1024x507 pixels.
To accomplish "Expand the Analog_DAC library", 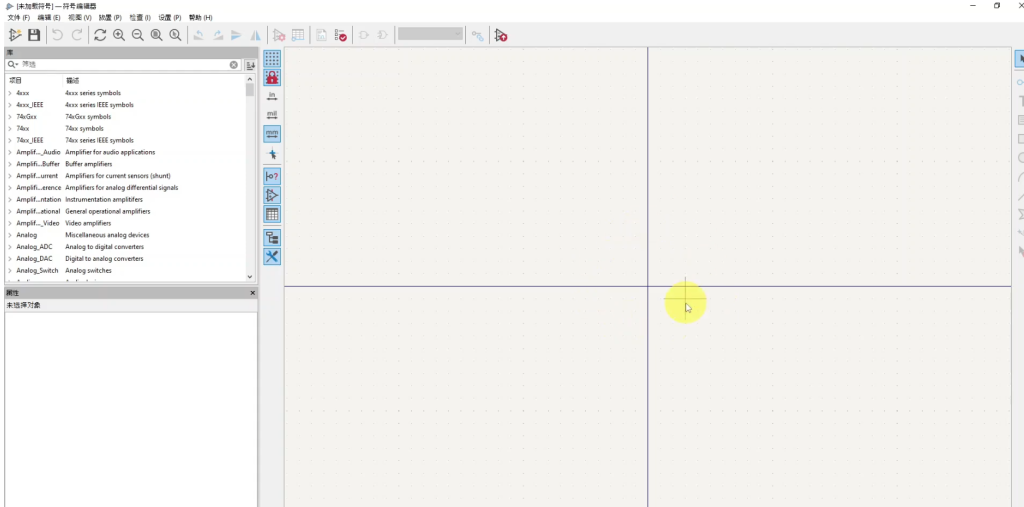I will pyautogui.click(x=10, y=259).
